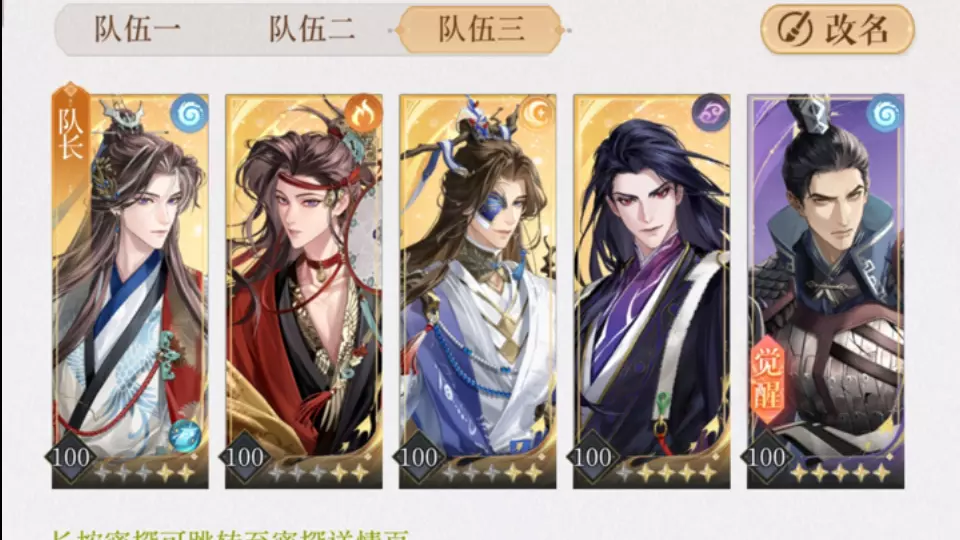Select the captain character card with red-white robe
The width and height of the screenshot is (960, 540).
point(130,291)
